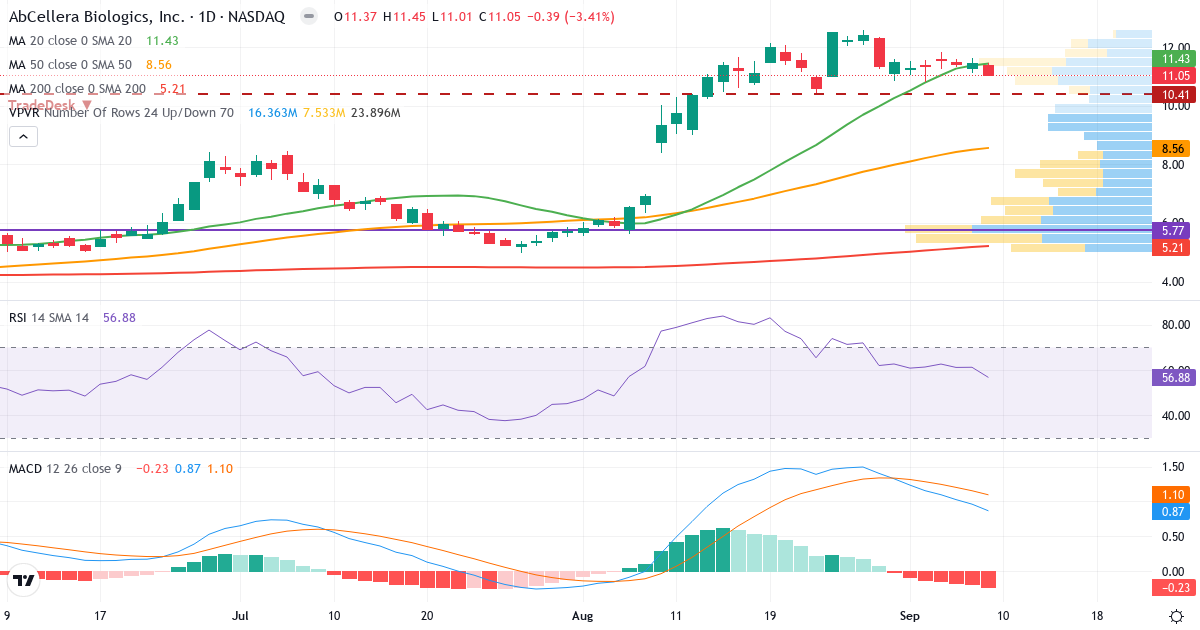Click the TradingView logo
1200x630 pixels.
(x=24, y=580)
